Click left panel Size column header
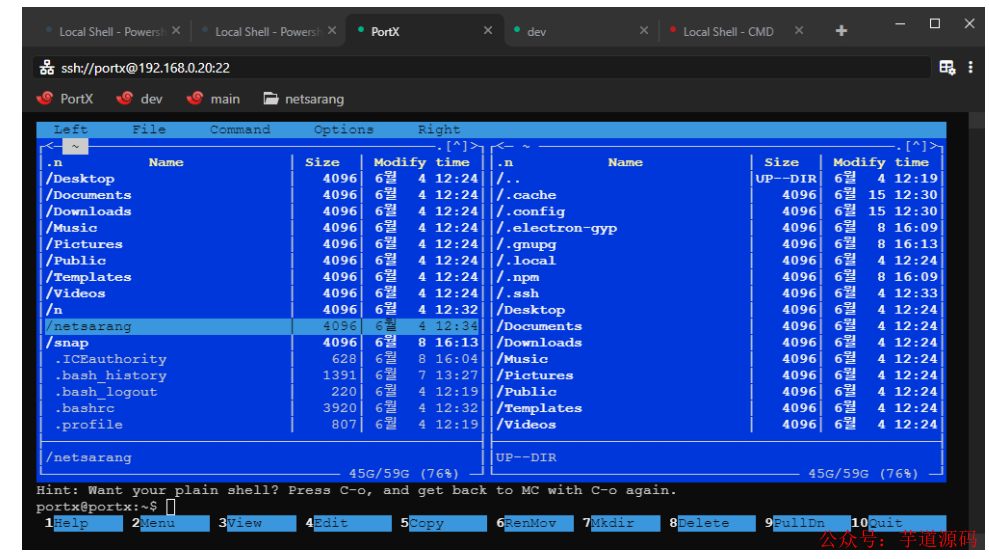The width and height of the screenshot is (989, 559). point(322,162)
